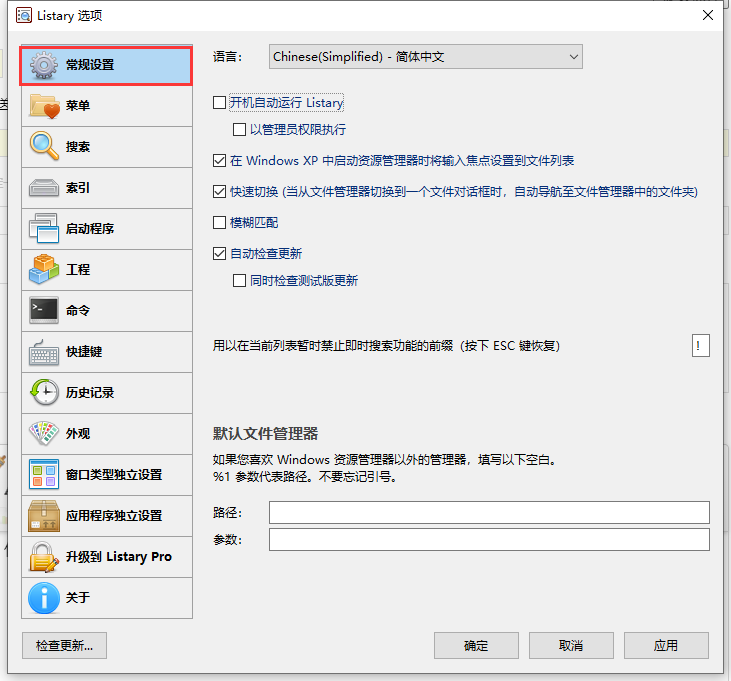731x681 pixels.
Task: Click the grid window icon for 窗口类型独立设置
Action: (44, 475)
